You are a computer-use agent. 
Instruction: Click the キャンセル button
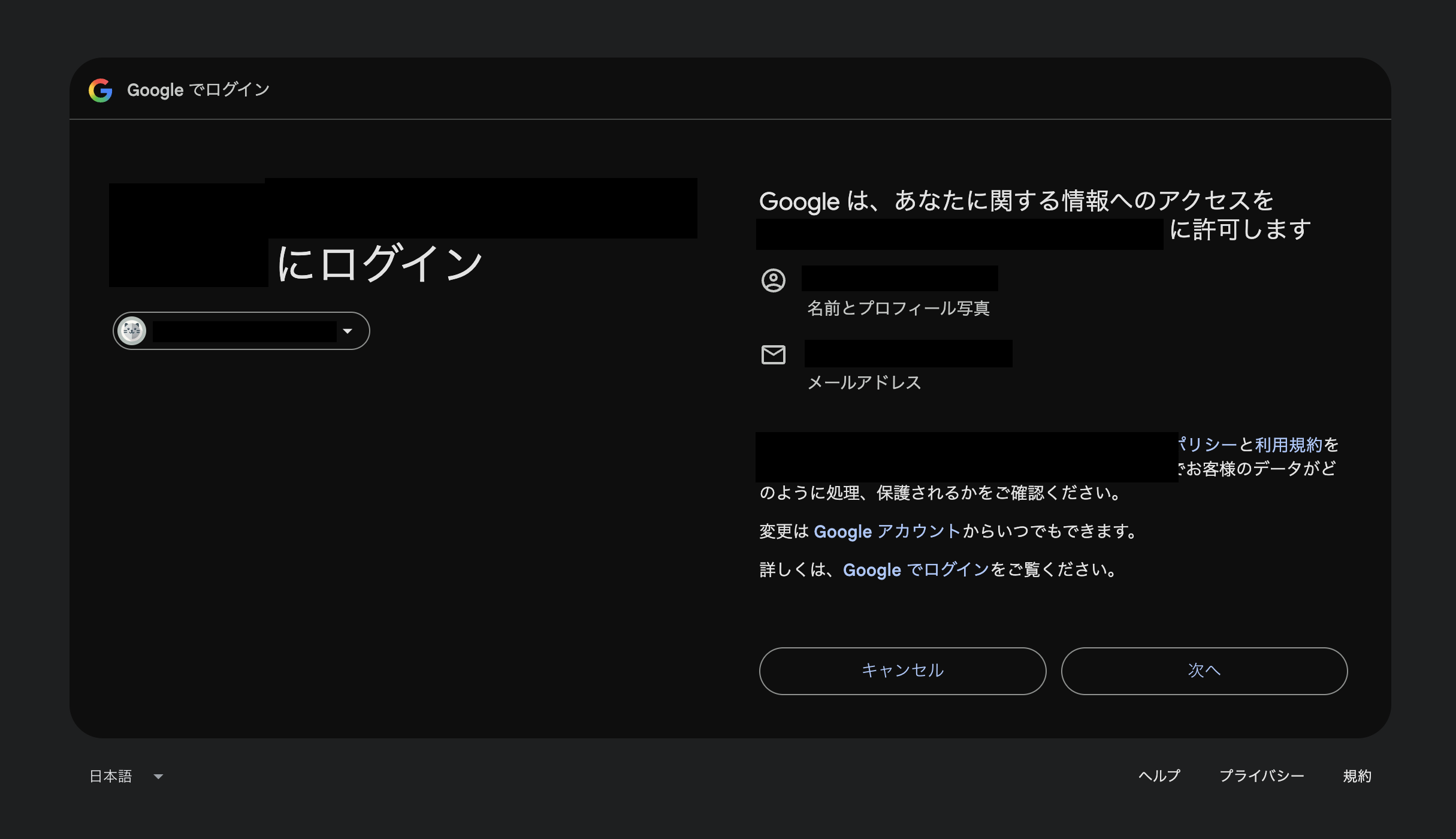click(902, 671)
